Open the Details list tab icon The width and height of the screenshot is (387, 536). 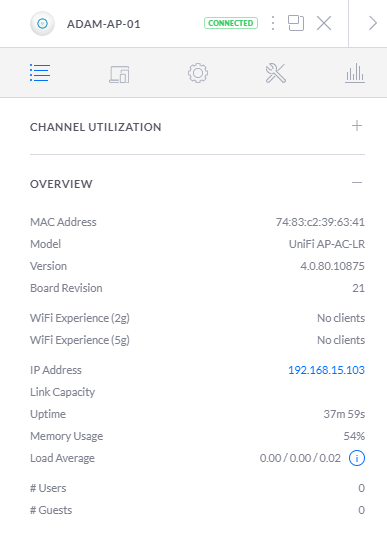point(40,73)
